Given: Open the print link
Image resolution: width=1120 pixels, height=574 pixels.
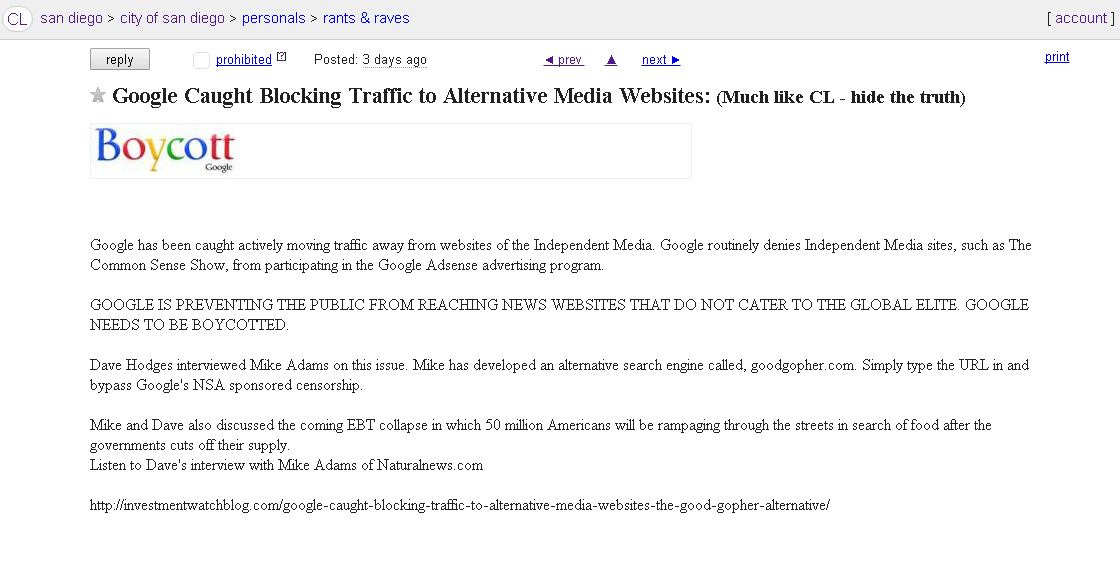Looking at the screenshot, I should pyautogui.click(x=1057, y=57).
